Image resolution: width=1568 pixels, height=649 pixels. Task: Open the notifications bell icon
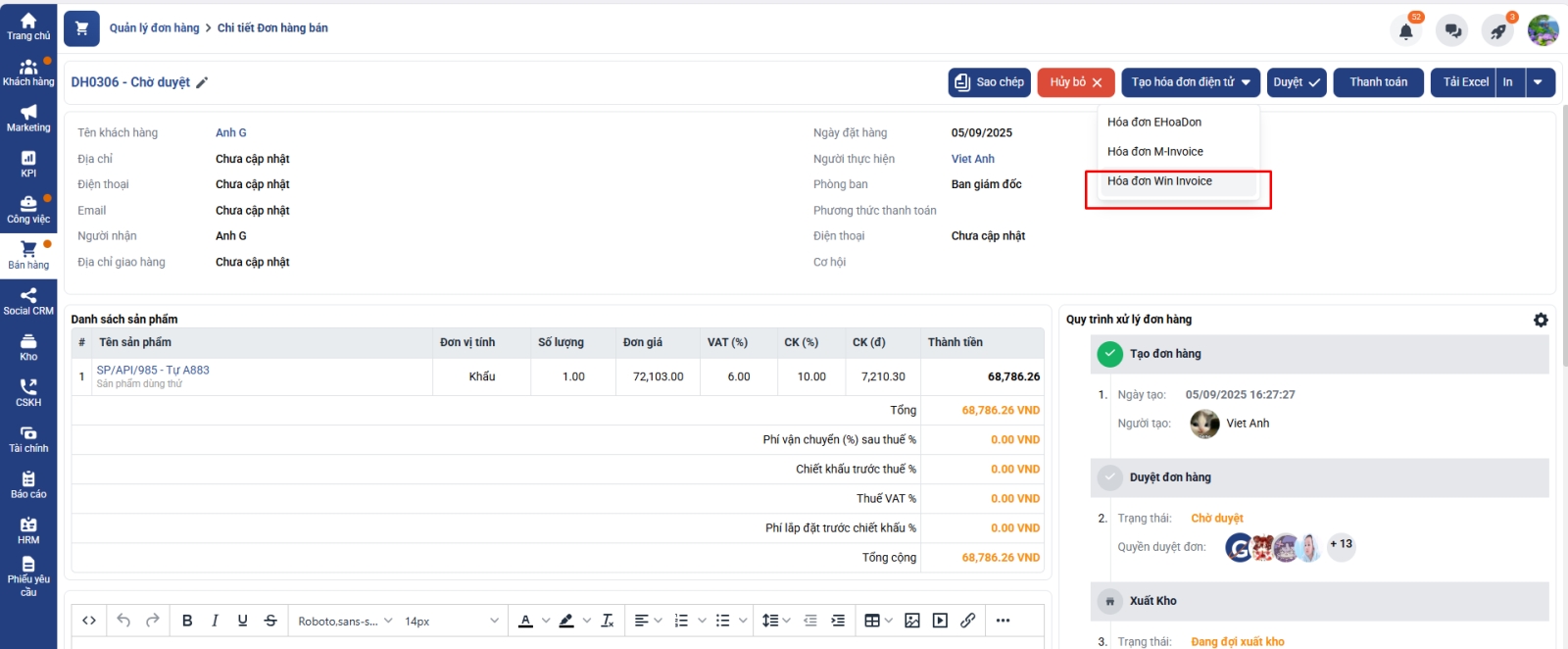1405,30
